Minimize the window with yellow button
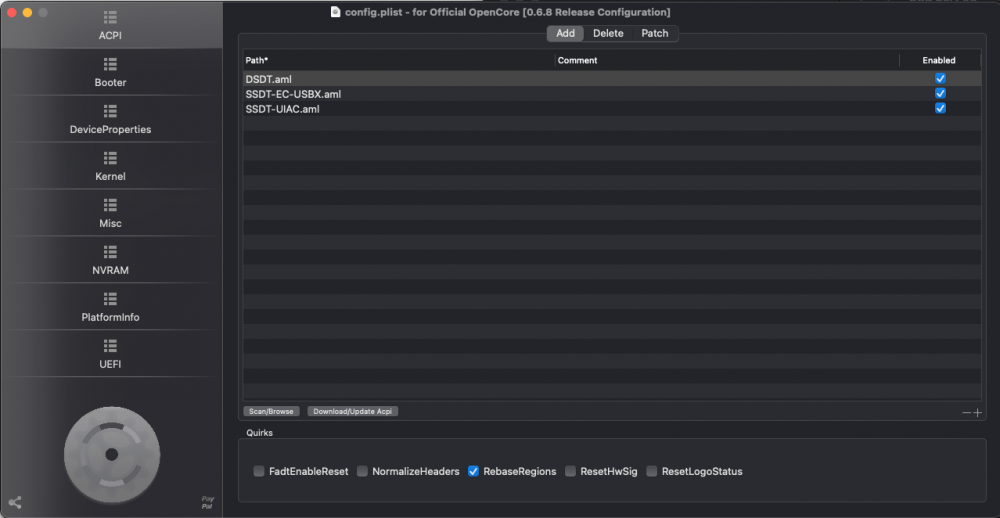 point(27,13)
